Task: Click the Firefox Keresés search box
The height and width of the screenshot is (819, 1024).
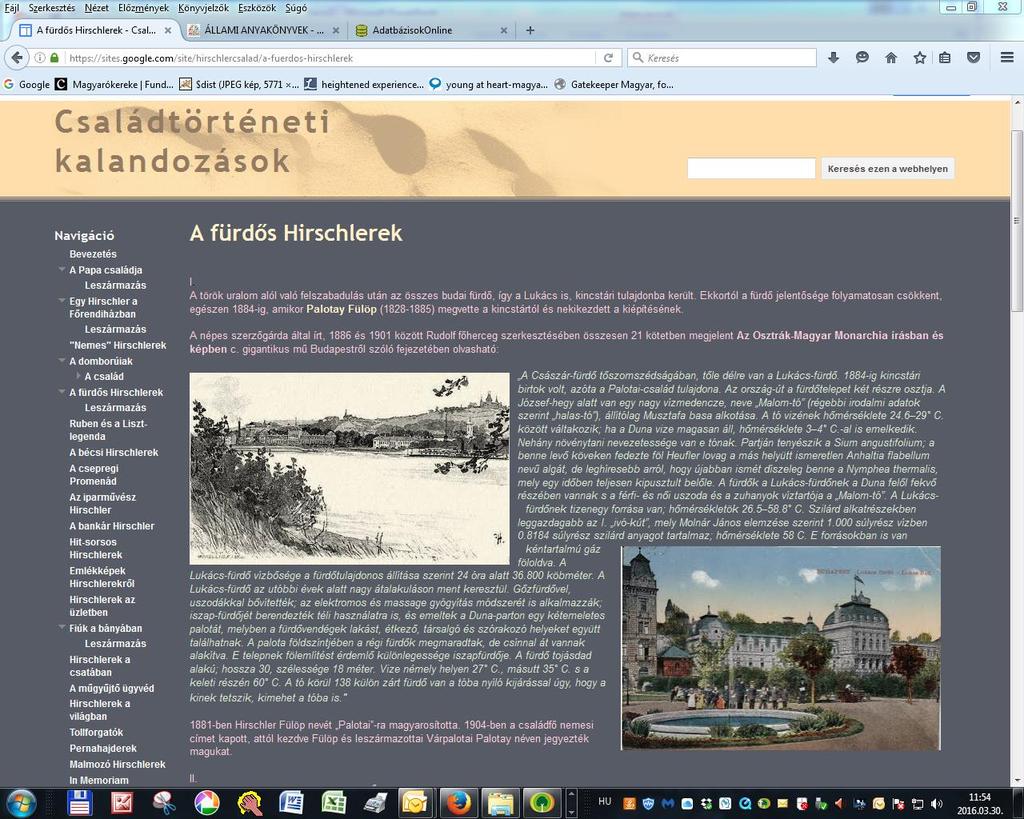Action: (x=722, y=57)
